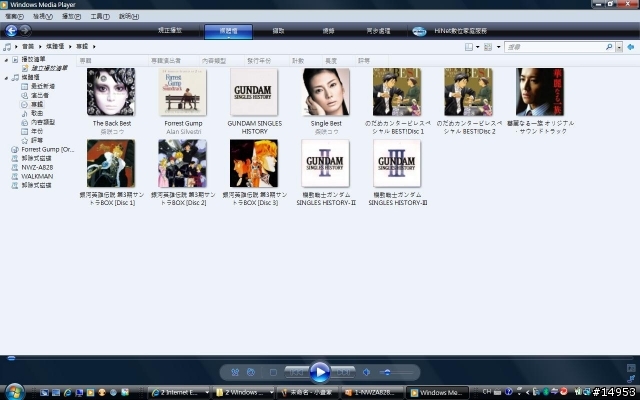This screenshot has height=400, width=640.
Task: Collapse the 播放清單 (Playlists) tree node
Action: point(6,60)
